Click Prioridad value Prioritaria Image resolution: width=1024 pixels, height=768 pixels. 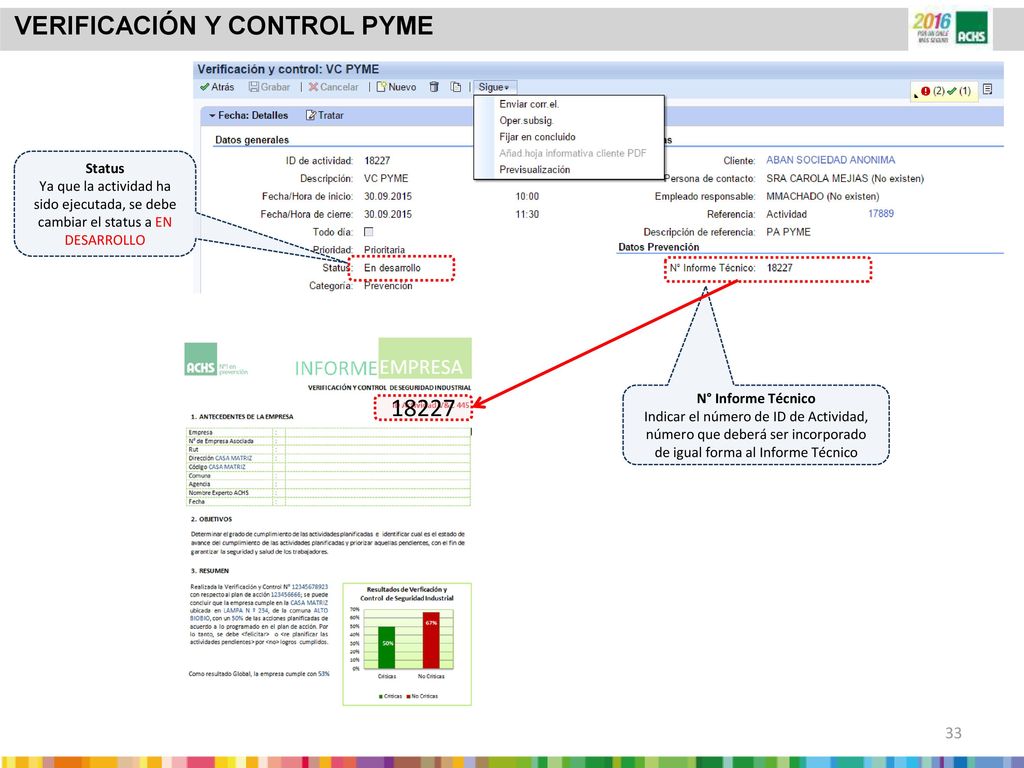click(384, 250)
